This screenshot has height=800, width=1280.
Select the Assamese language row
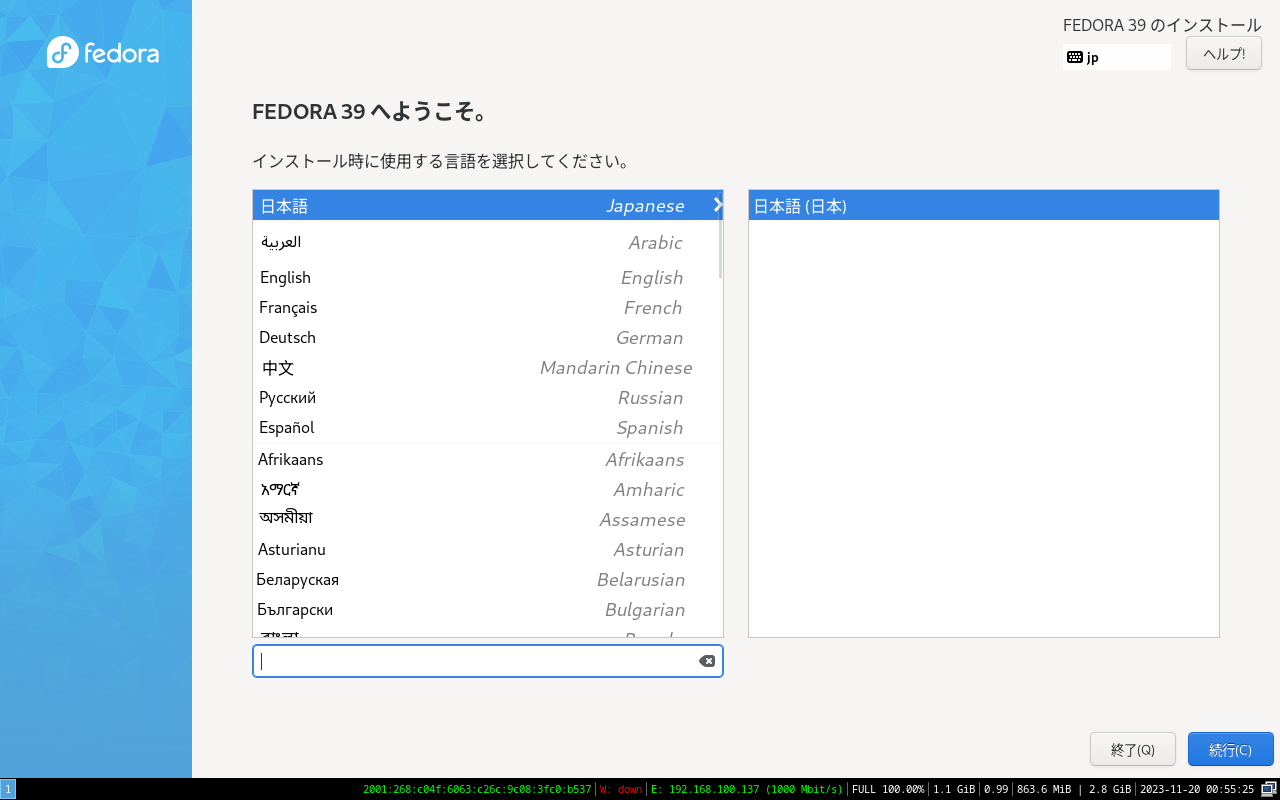486,519
